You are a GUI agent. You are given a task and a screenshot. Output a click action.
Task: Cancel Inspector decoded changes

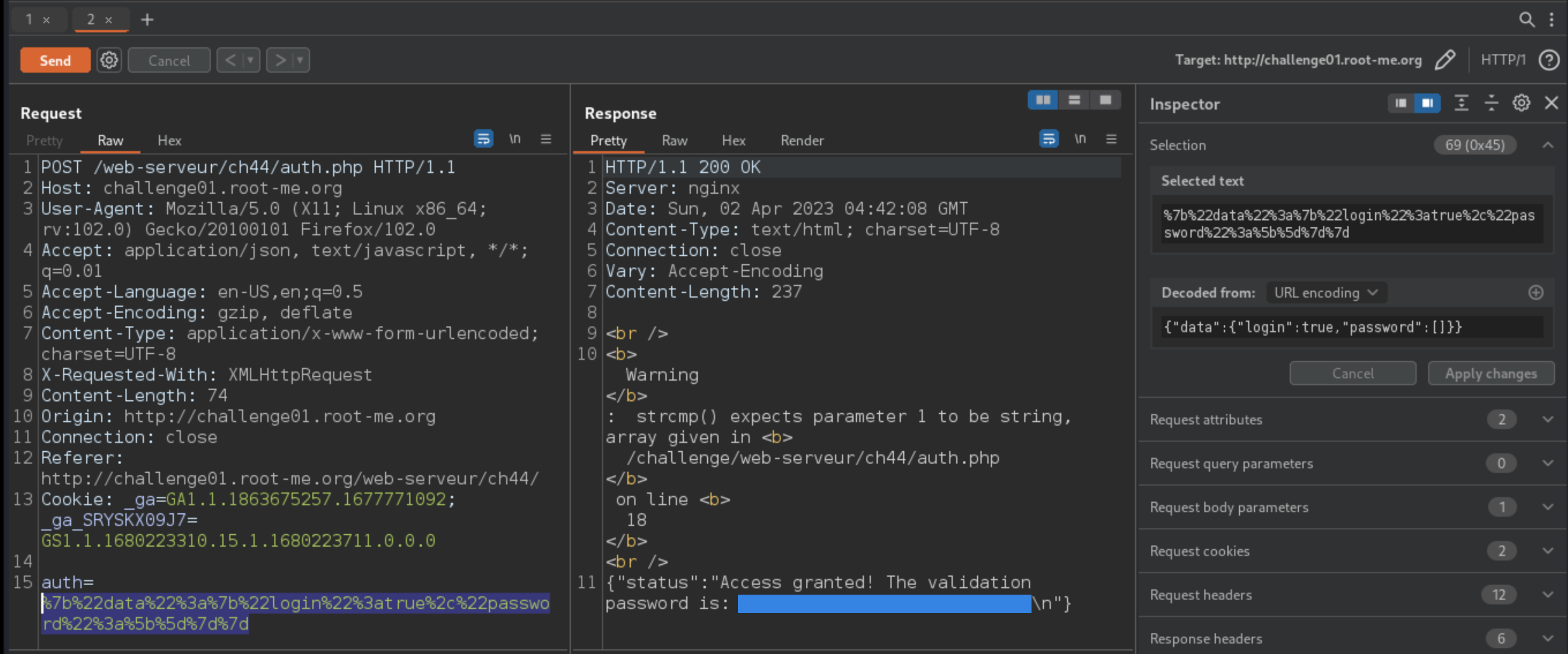coord(1352,373)
